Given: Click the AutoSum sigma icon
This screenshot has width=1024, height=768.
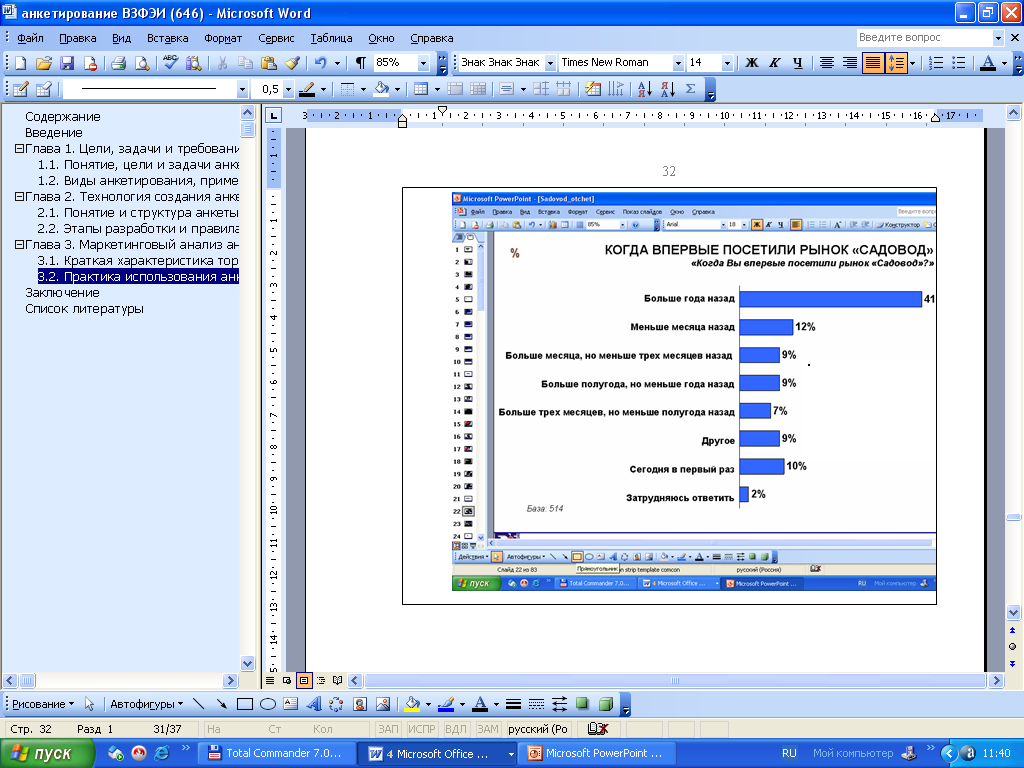Looking at the screenshot, I should (690, 89).
